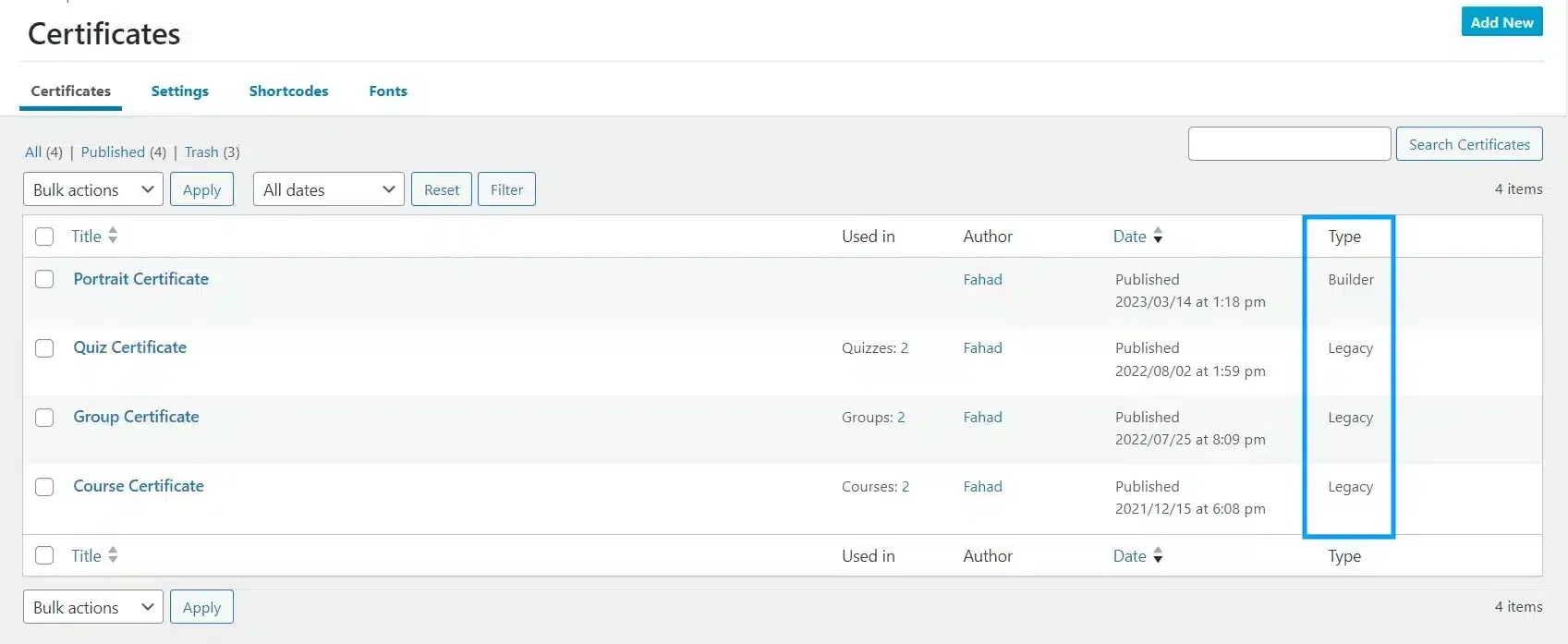Open the top Bulk actions dropdown
Image resolution: width=1568 pixels, height=644 pixels.
92,189
